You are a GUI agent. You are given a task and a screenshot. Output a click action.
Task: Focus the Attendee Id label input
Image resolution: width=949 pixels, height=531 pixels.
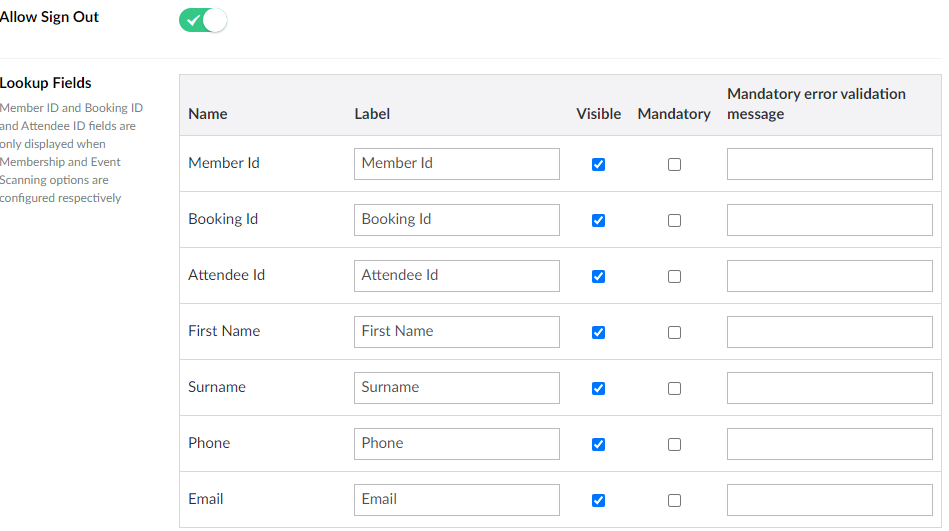pos(456,276)
